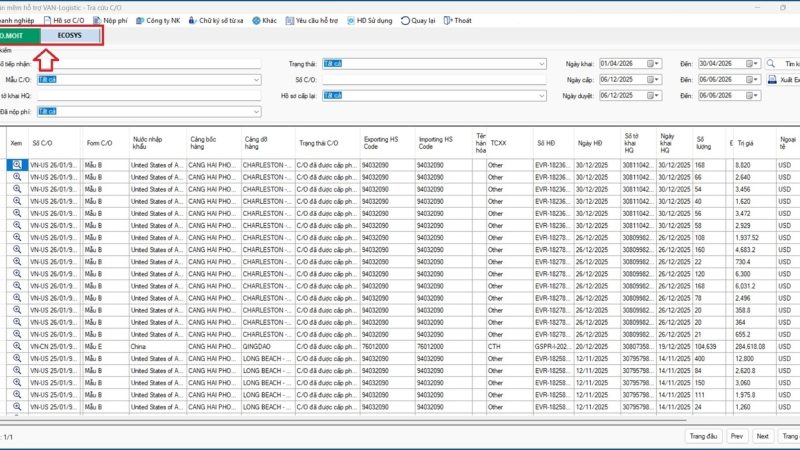This screenshot has height=450, width=800.
Task: Focus the Số tiếp nhận input field
Action: [148, 64]
